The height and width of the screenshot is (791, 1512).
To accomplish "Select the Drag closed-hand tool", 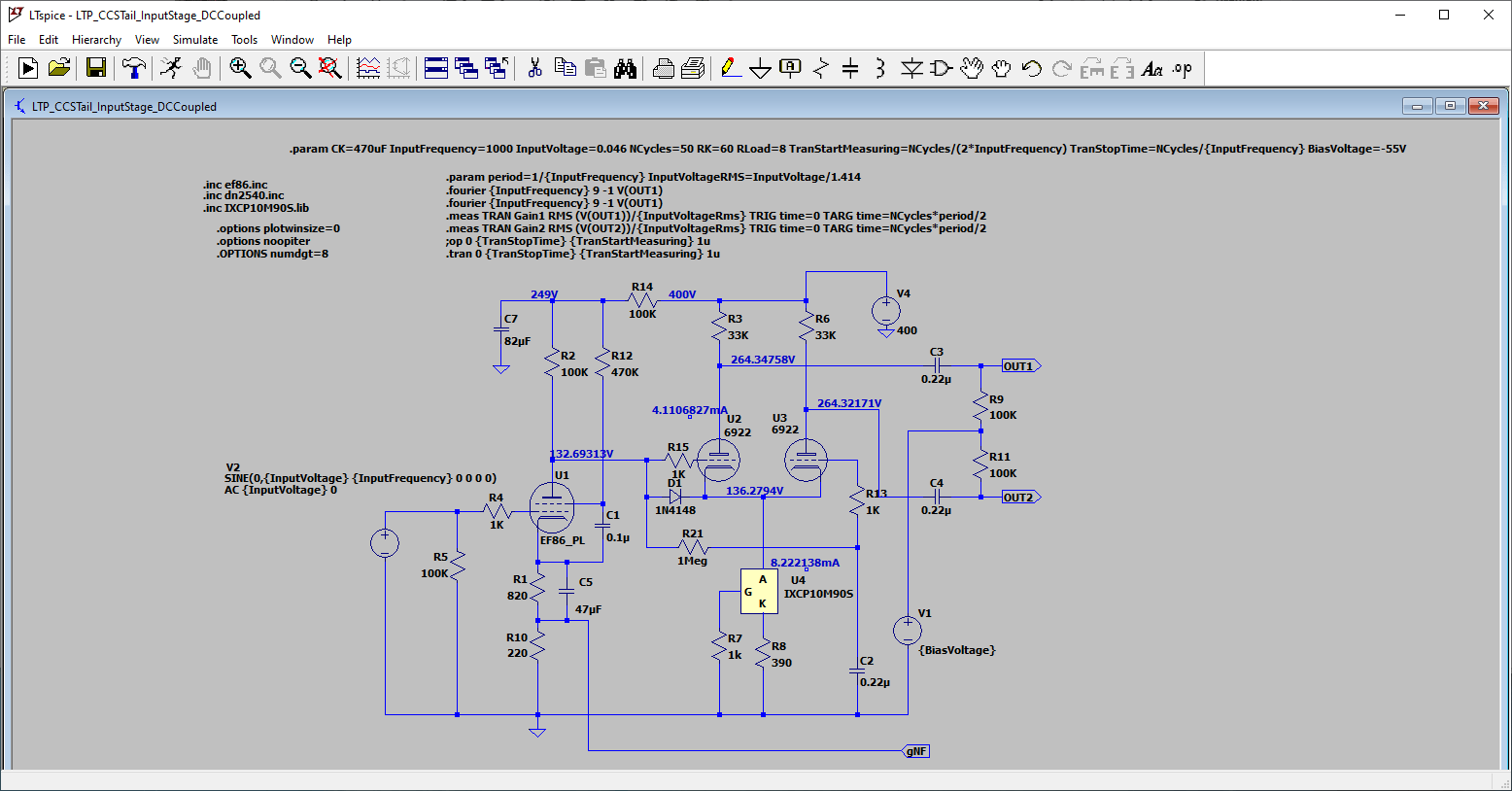I will [1002, 68].
